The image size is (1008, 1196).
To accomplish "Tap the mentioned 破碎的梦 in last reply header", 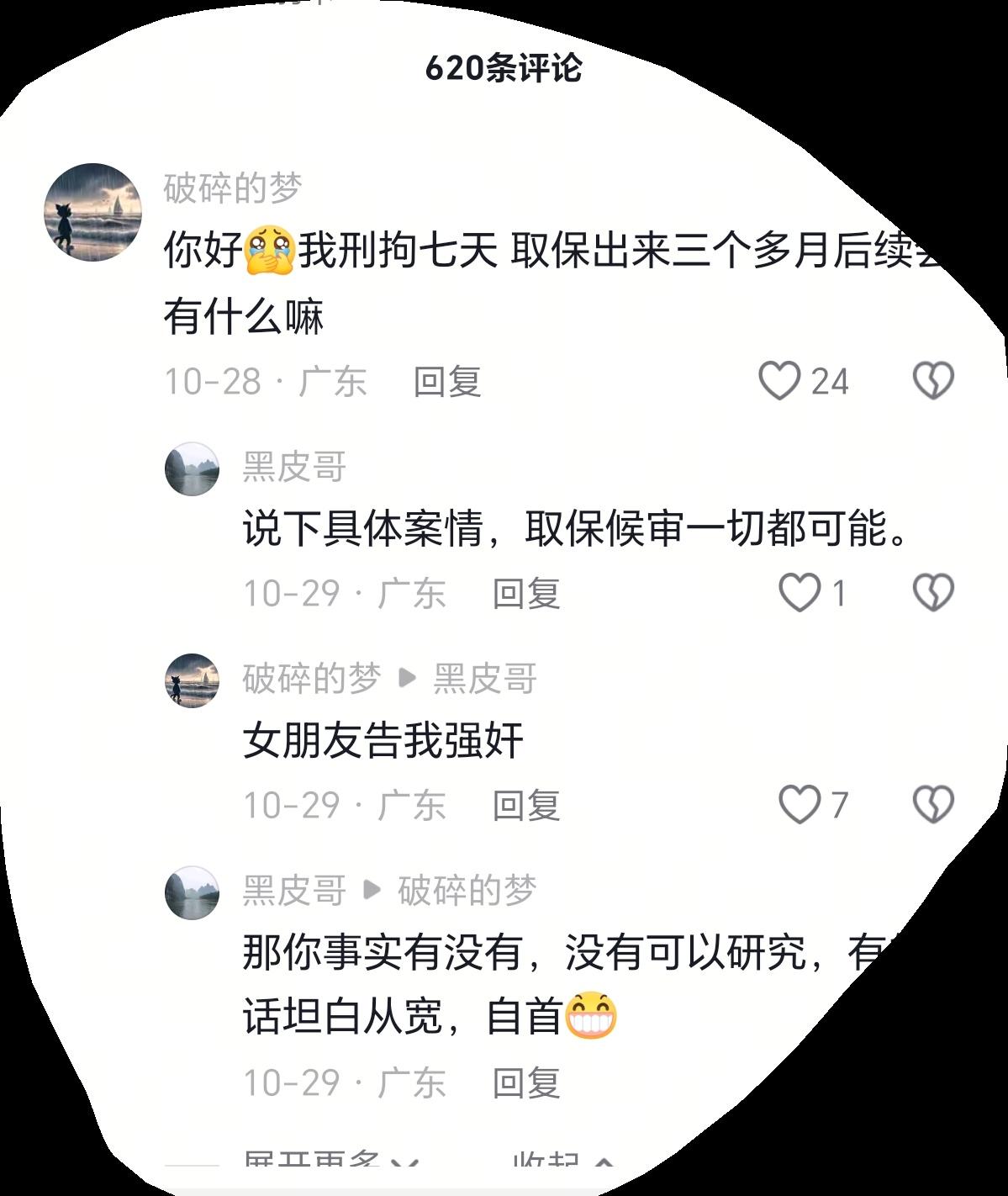I will coord(467,891).
